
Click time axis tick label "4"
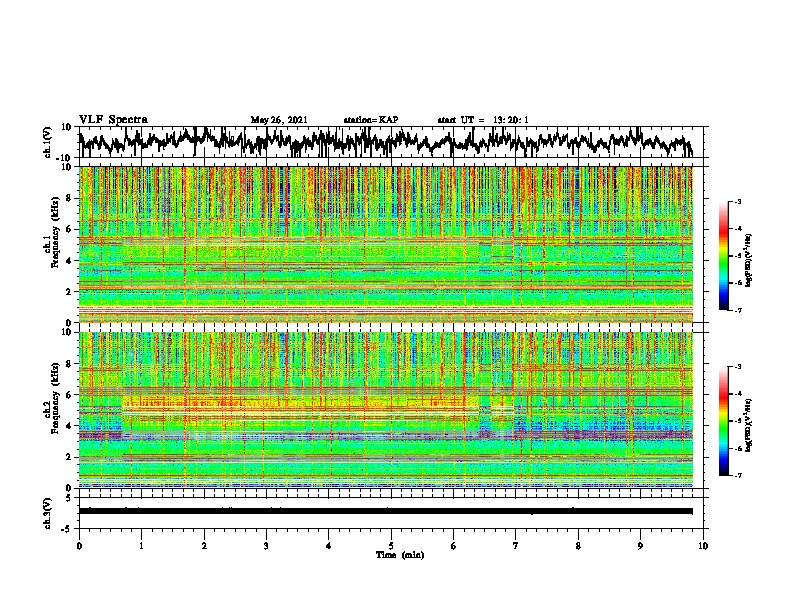tap(329, 546)
